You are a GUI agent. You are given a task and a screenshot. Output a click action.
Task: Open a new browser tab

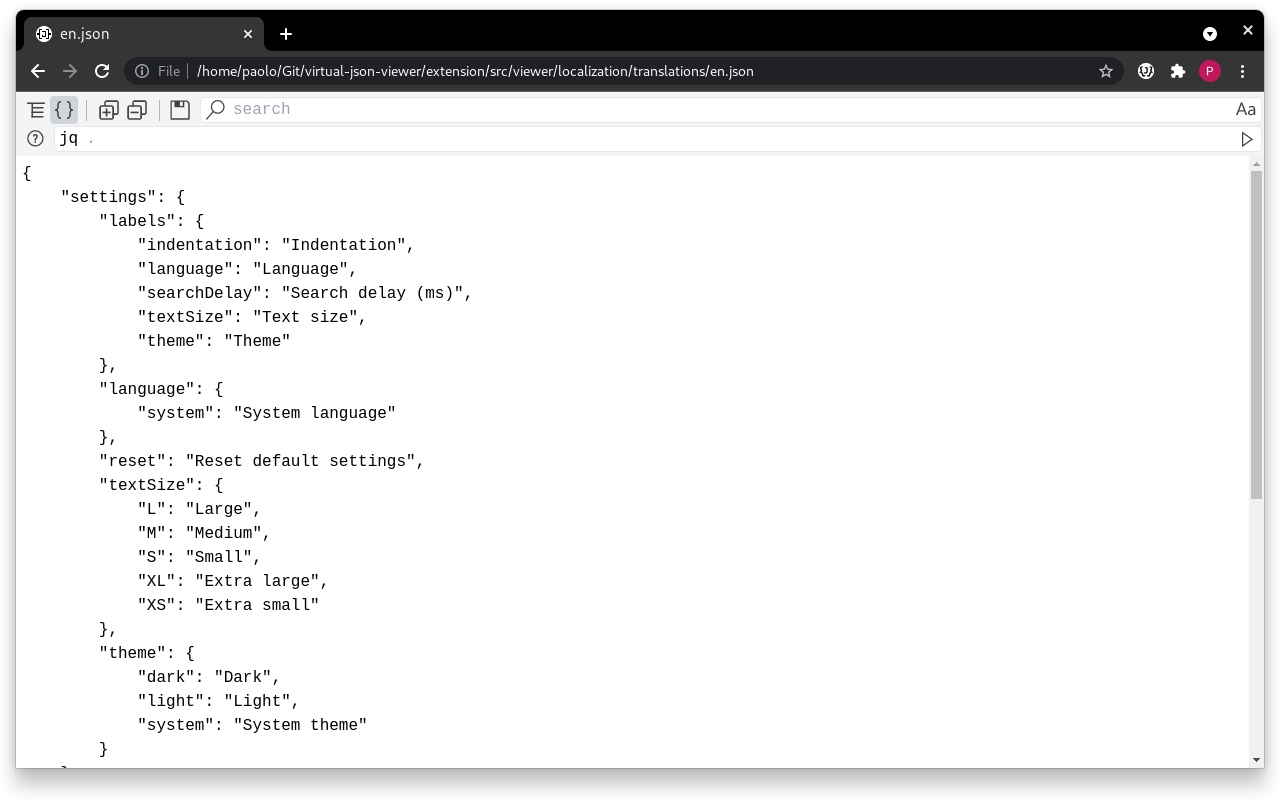point(286,33)
